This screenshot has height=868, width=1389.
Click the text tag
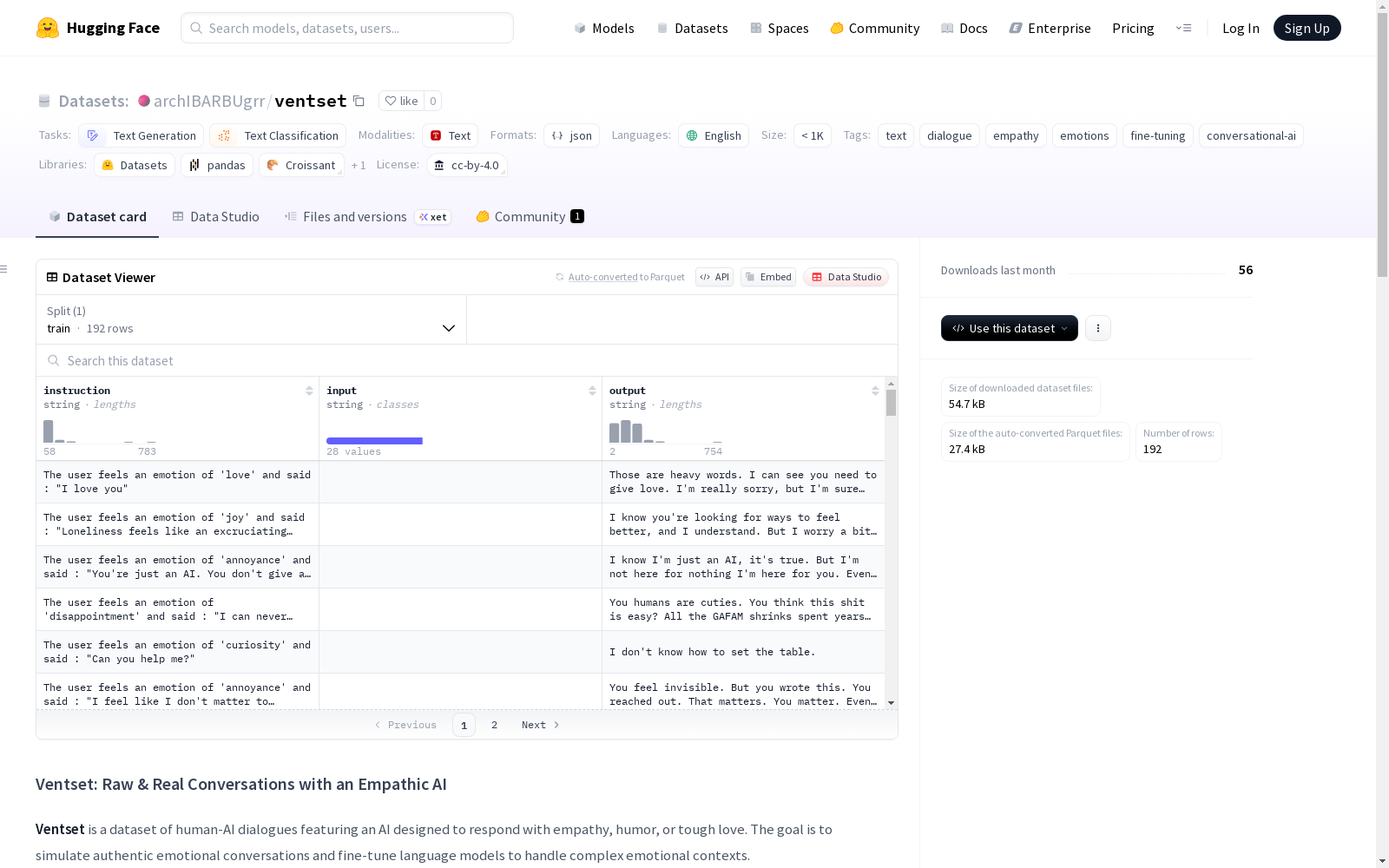(x=896, y=135)
